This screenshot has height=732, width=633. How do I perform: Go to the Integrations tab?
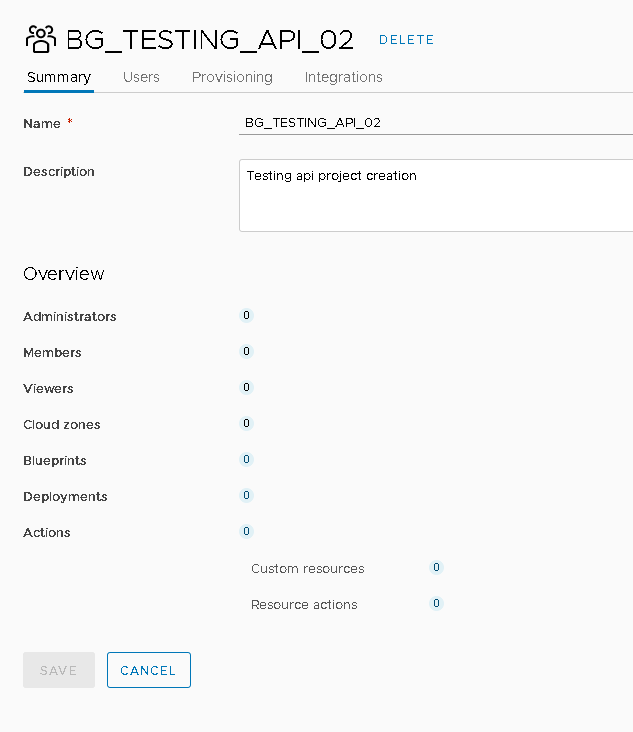tap(343, 77)
